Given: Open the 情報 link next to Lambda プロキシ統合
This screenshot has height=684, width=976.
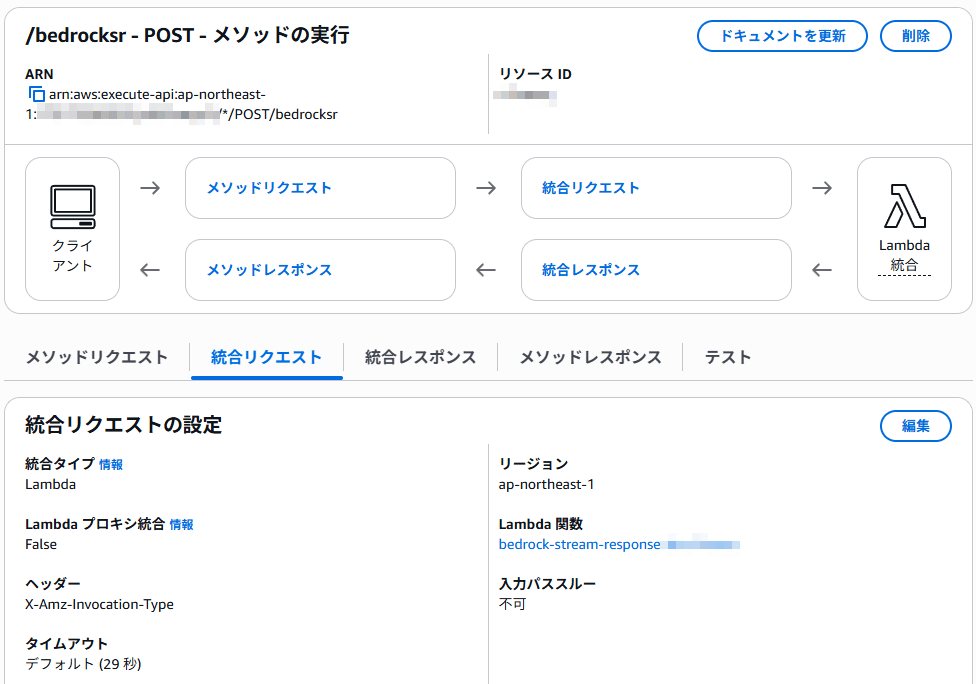Looking at the screenshot, I should tap(181, 525).
